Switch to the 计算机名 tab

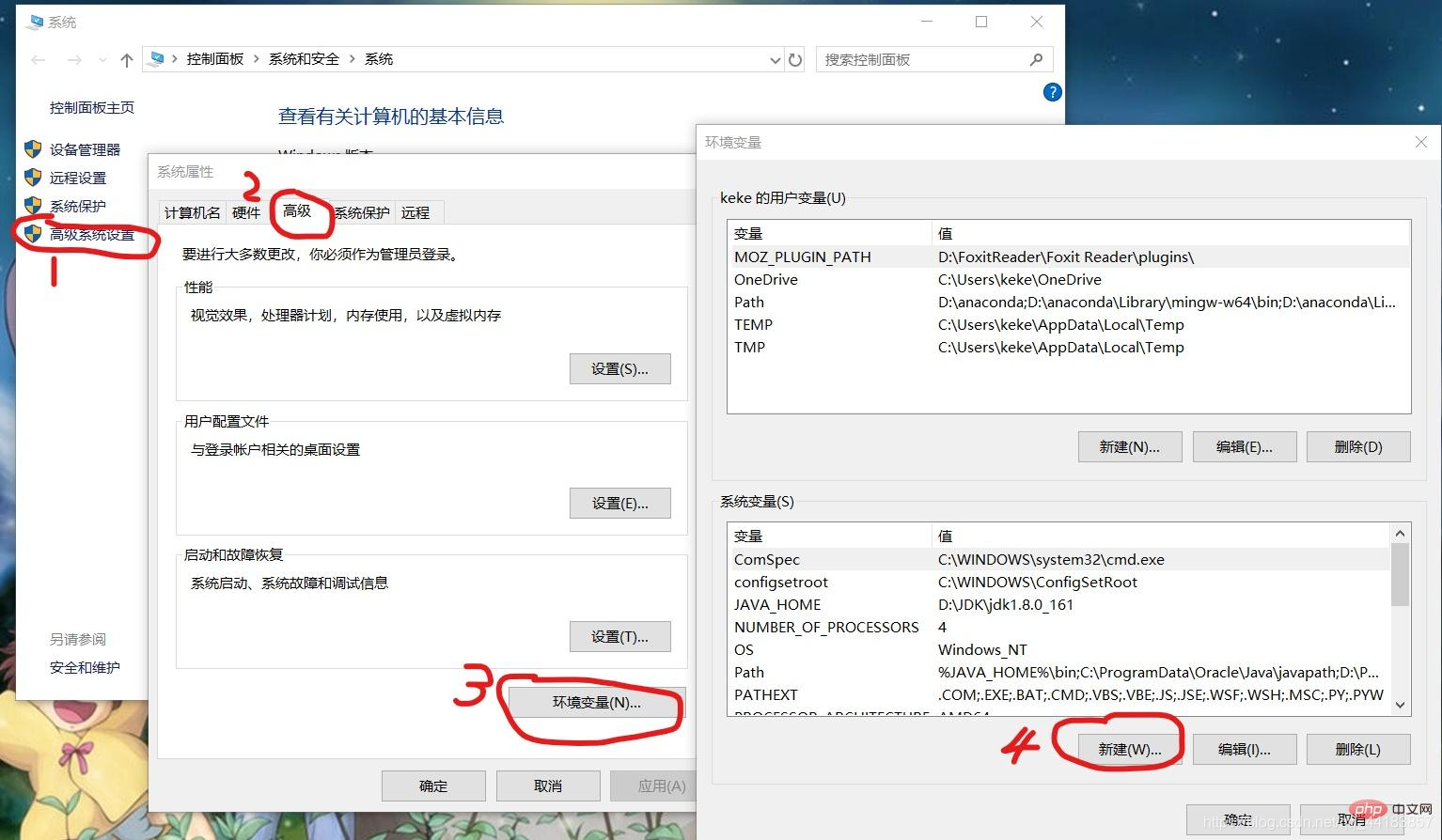[x=191, y=212]
